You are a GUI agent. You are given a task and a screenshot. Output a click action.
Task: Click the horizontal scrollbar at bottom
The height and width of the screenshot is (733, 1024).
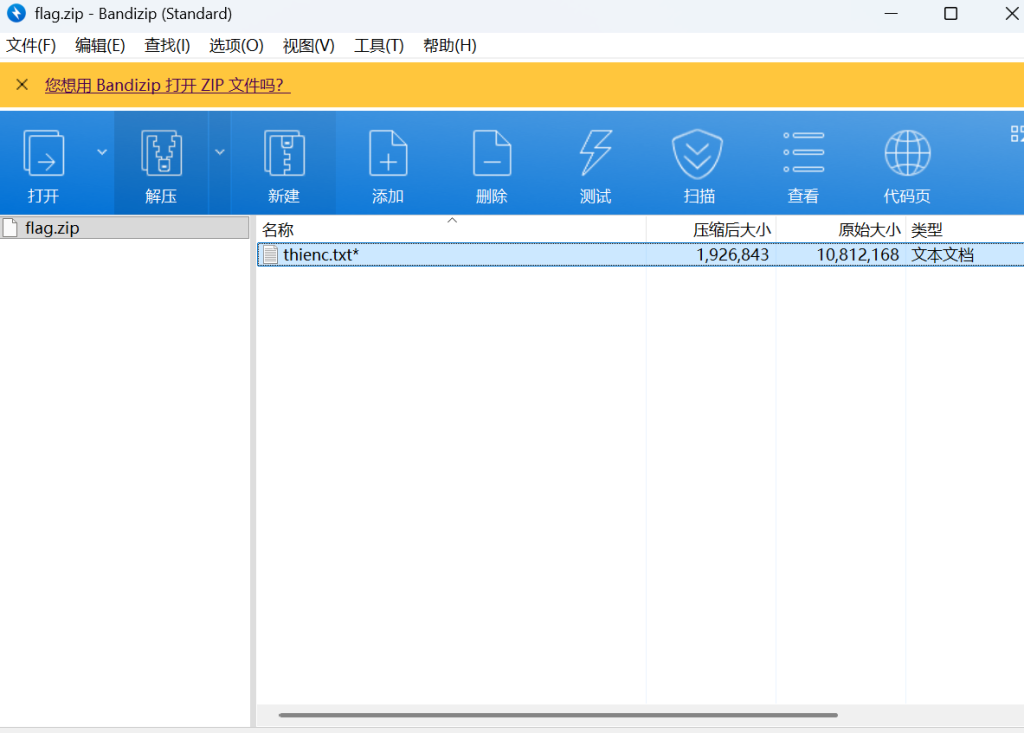pyautogui.click(x=558, y=715)
